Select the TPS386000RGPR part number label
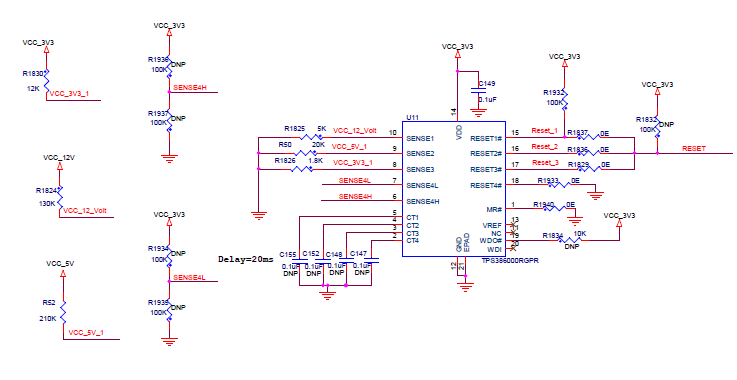 (x=510, y=260)
